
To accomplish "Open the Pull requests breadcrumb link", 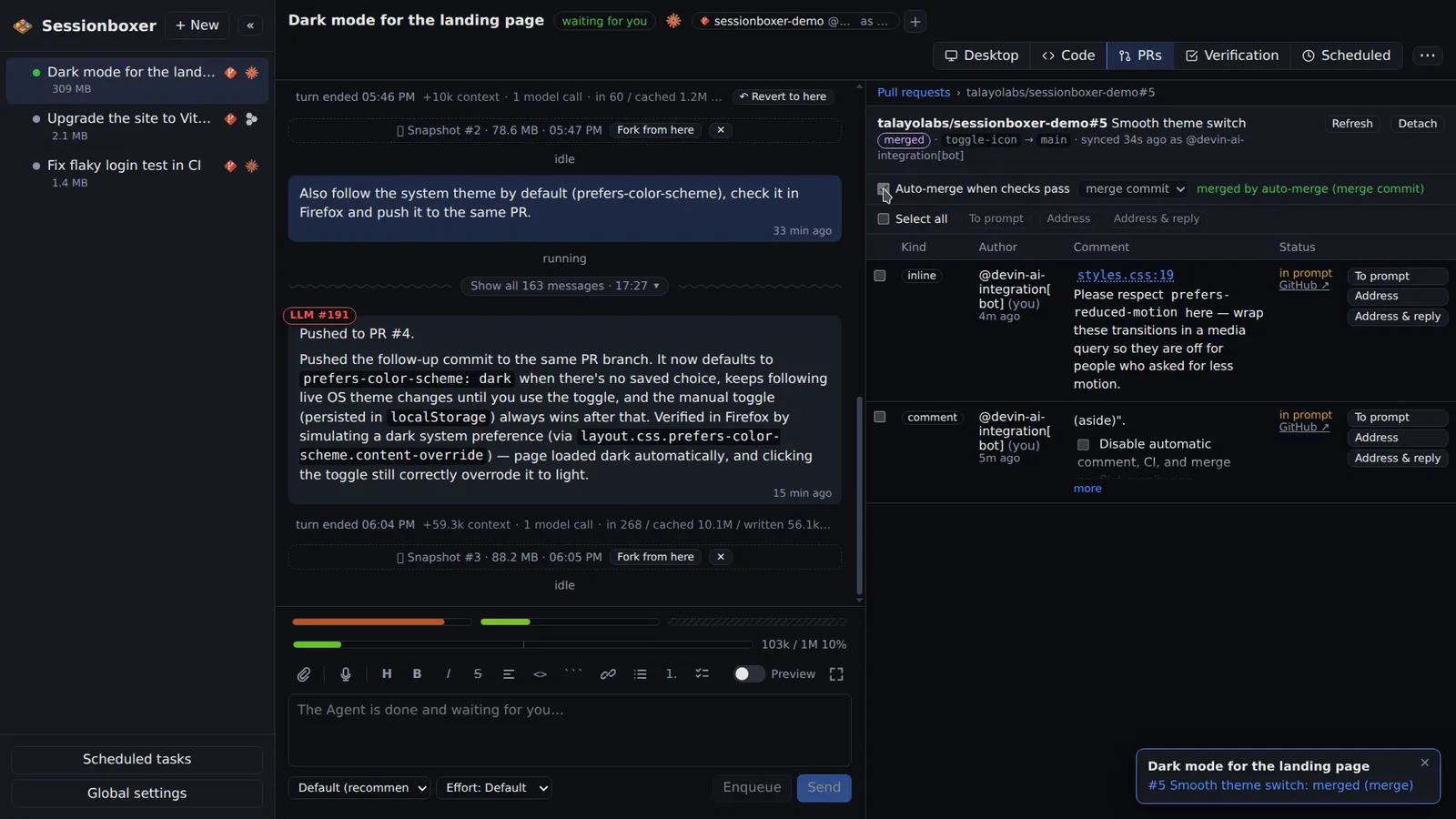I will (914, 93).
